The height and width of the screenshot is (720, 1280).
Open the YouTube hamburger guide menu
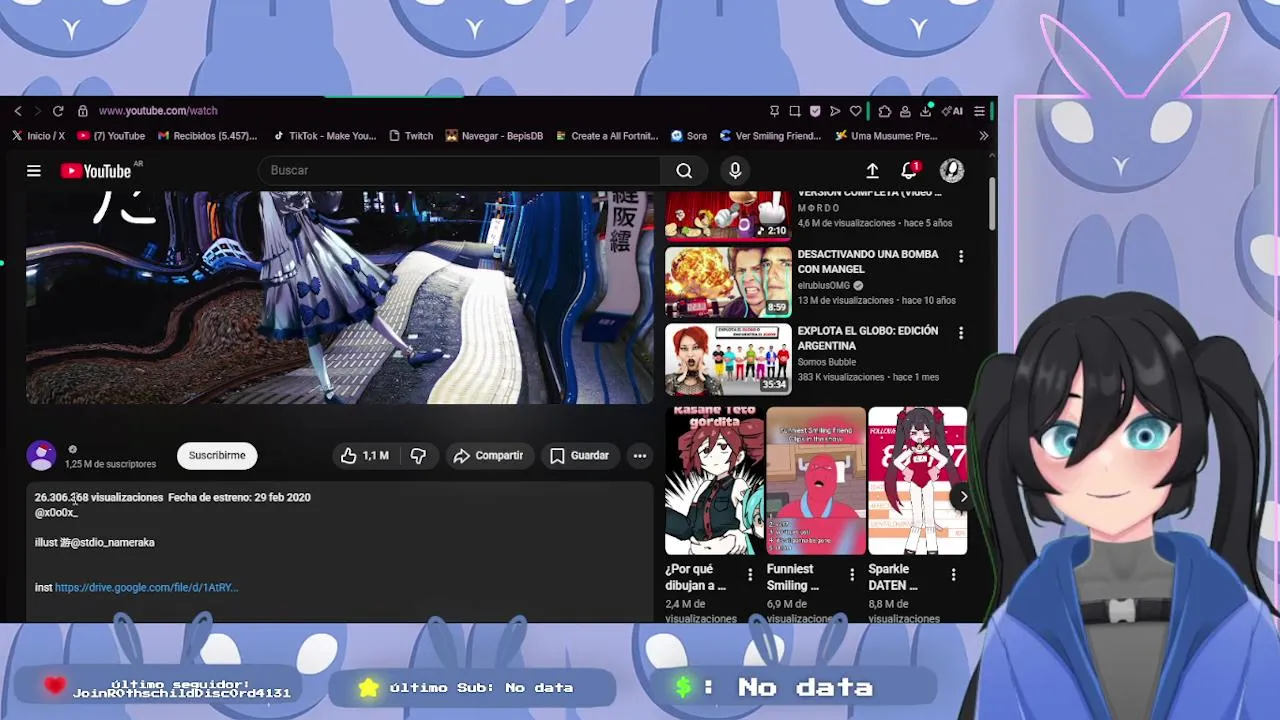(34, 171)
